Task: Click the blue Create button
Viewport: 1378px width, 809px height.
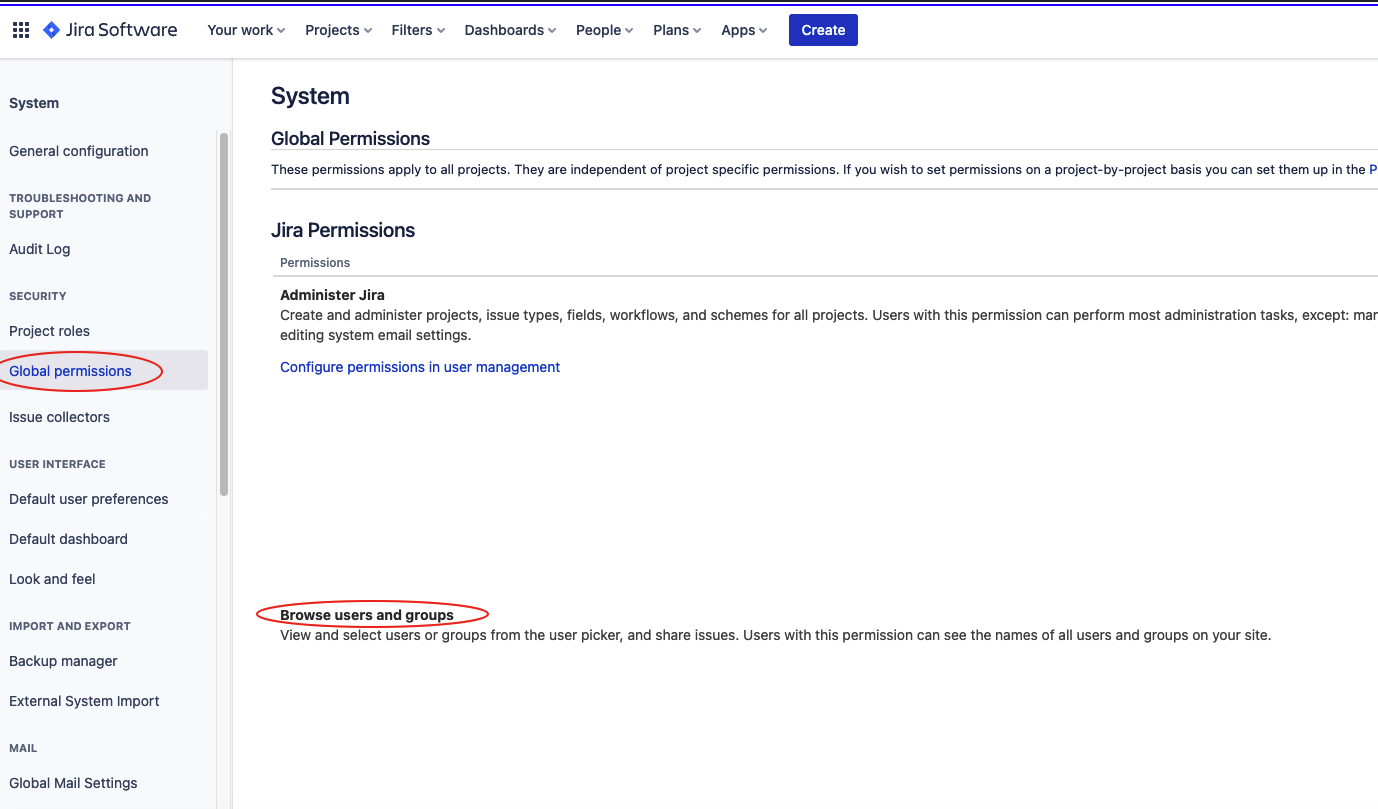Action: click(x=823, y=30)
